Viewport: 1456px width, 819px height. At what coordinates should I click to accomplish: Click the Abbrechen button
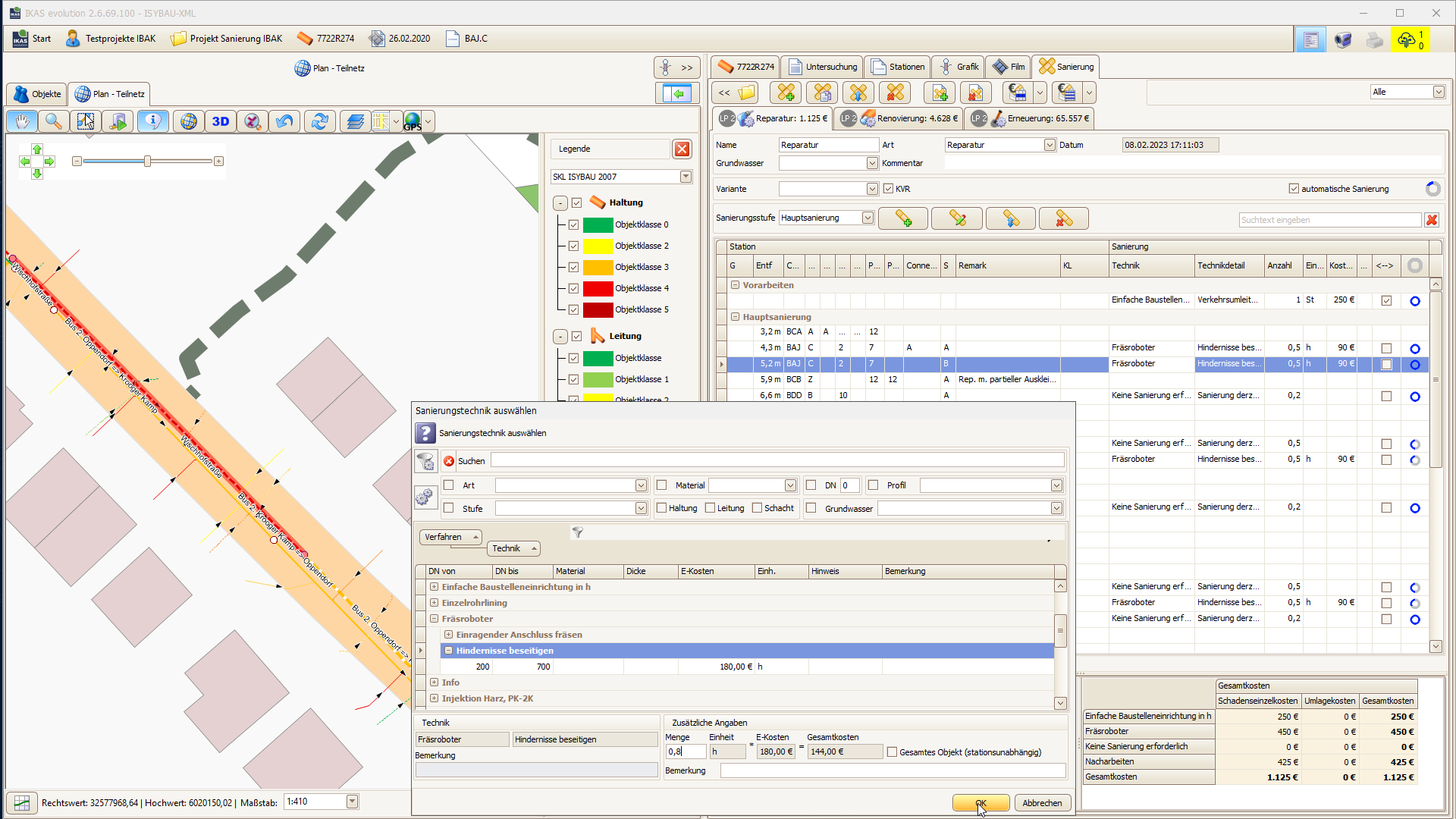(1042, 803)
